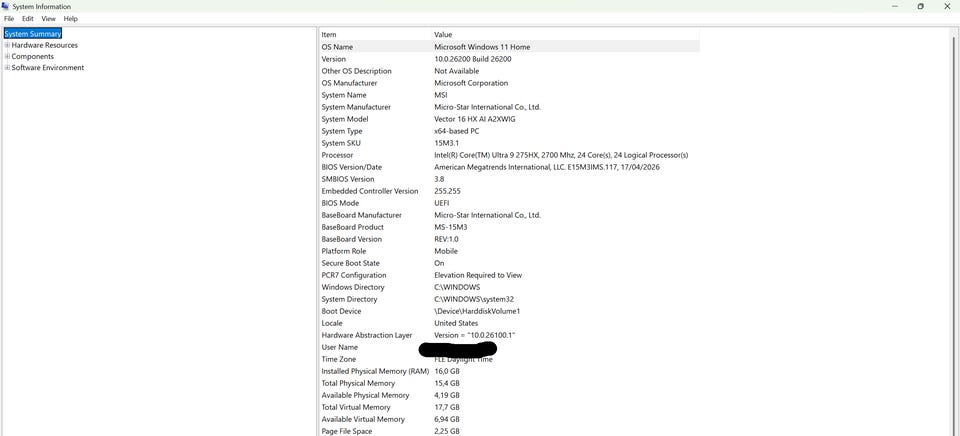Click the Time Zone label

coord(339,359)
